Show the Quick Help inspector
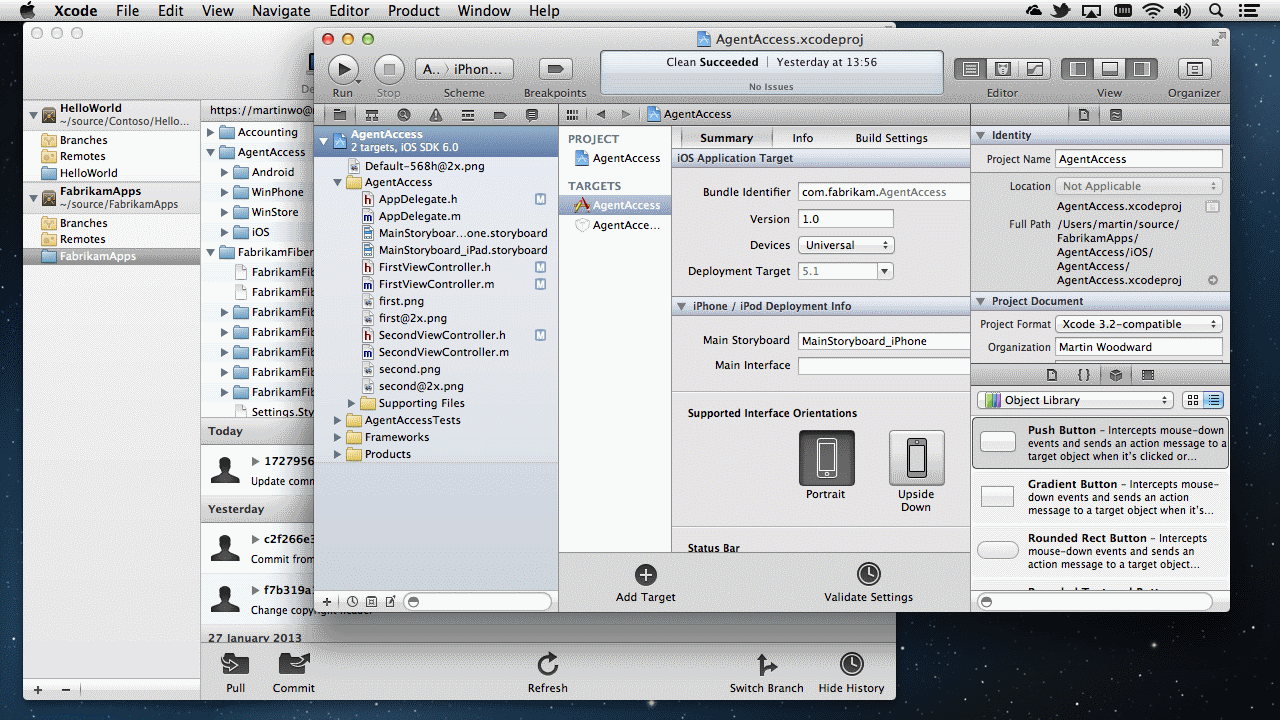 [1116, 115]
